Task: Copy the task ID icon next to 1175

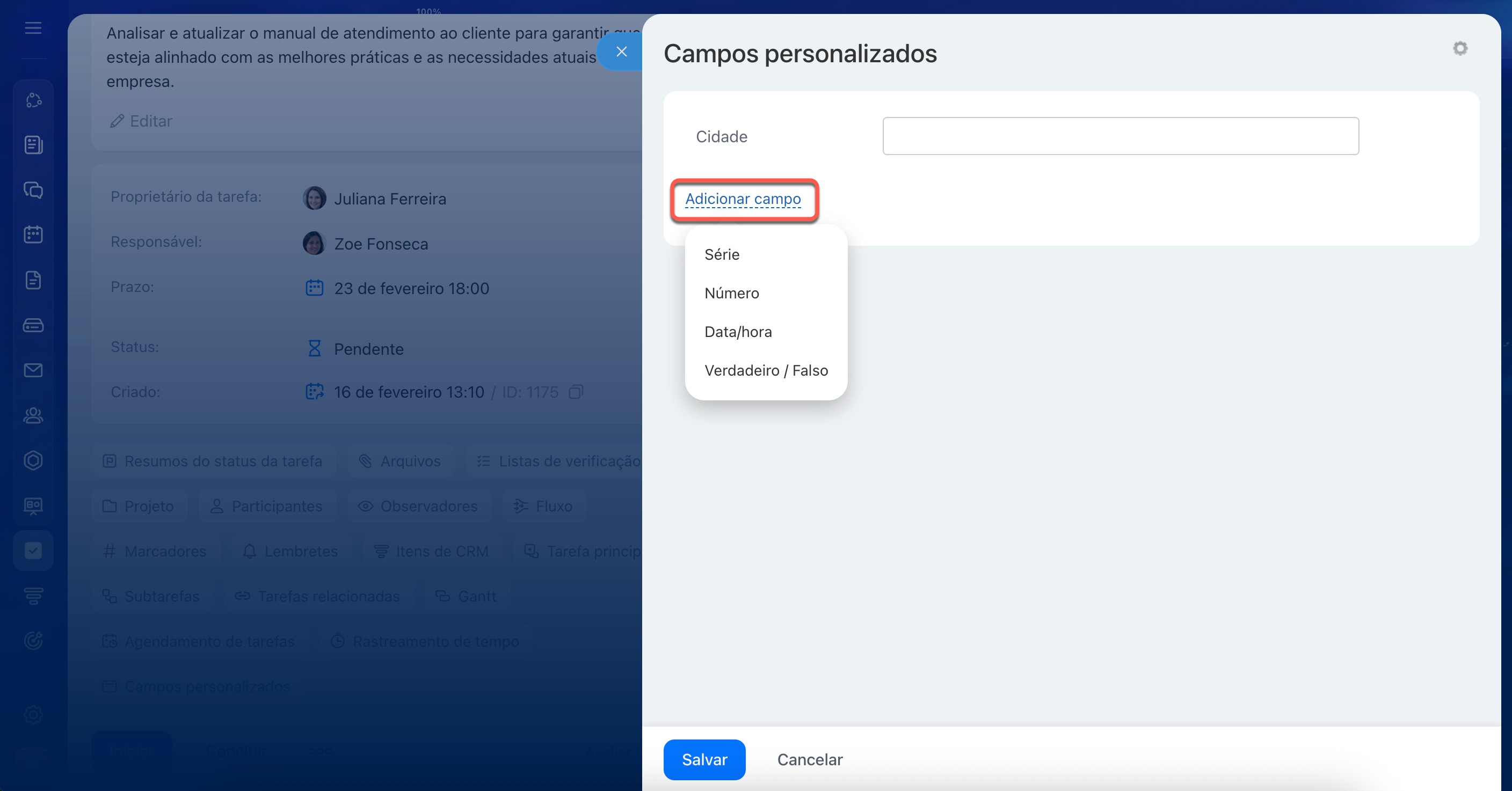Action: [x=576, y=392]
